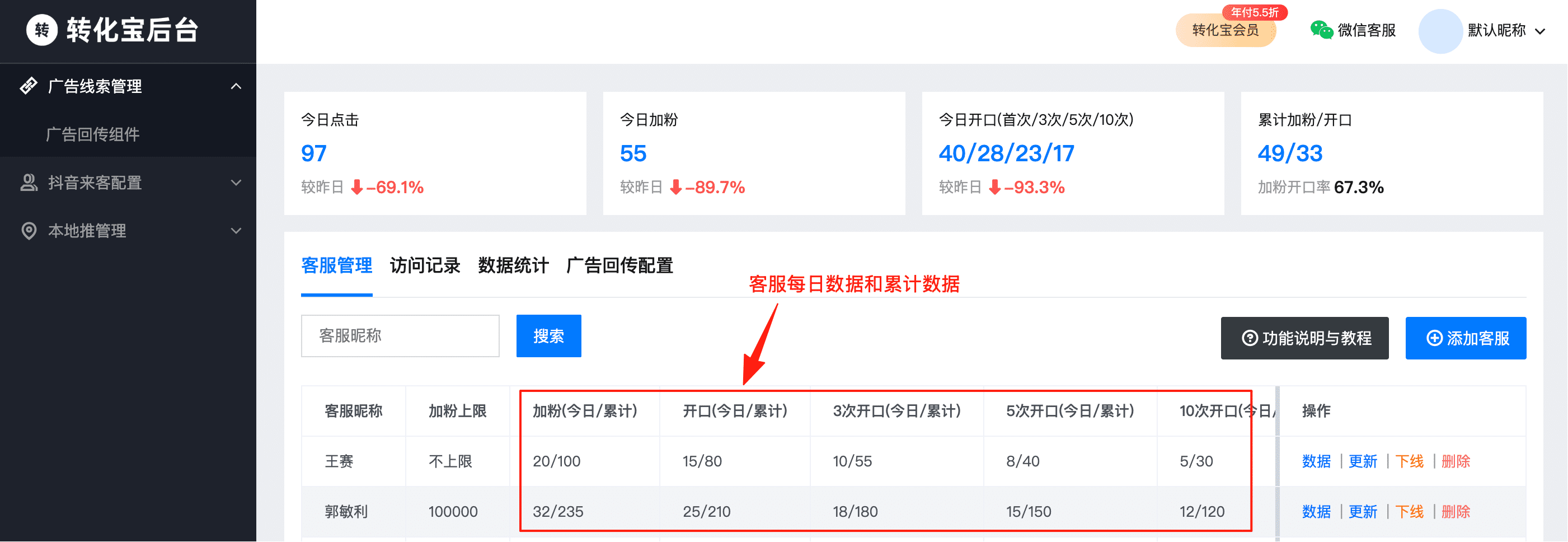Switch to the 访问记录 tab
The image size is (1568, 542).
(424, 265)
